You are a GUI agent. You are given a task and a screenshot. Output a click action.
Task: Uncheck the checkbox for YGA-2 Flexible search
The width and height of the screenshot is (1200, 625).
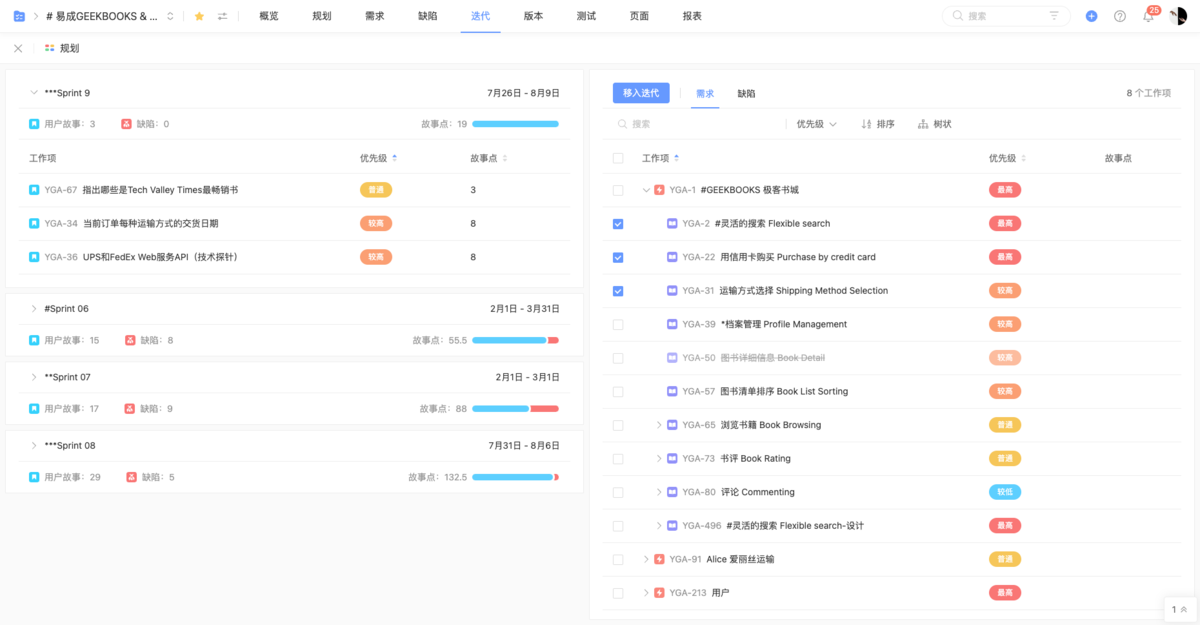618,223
